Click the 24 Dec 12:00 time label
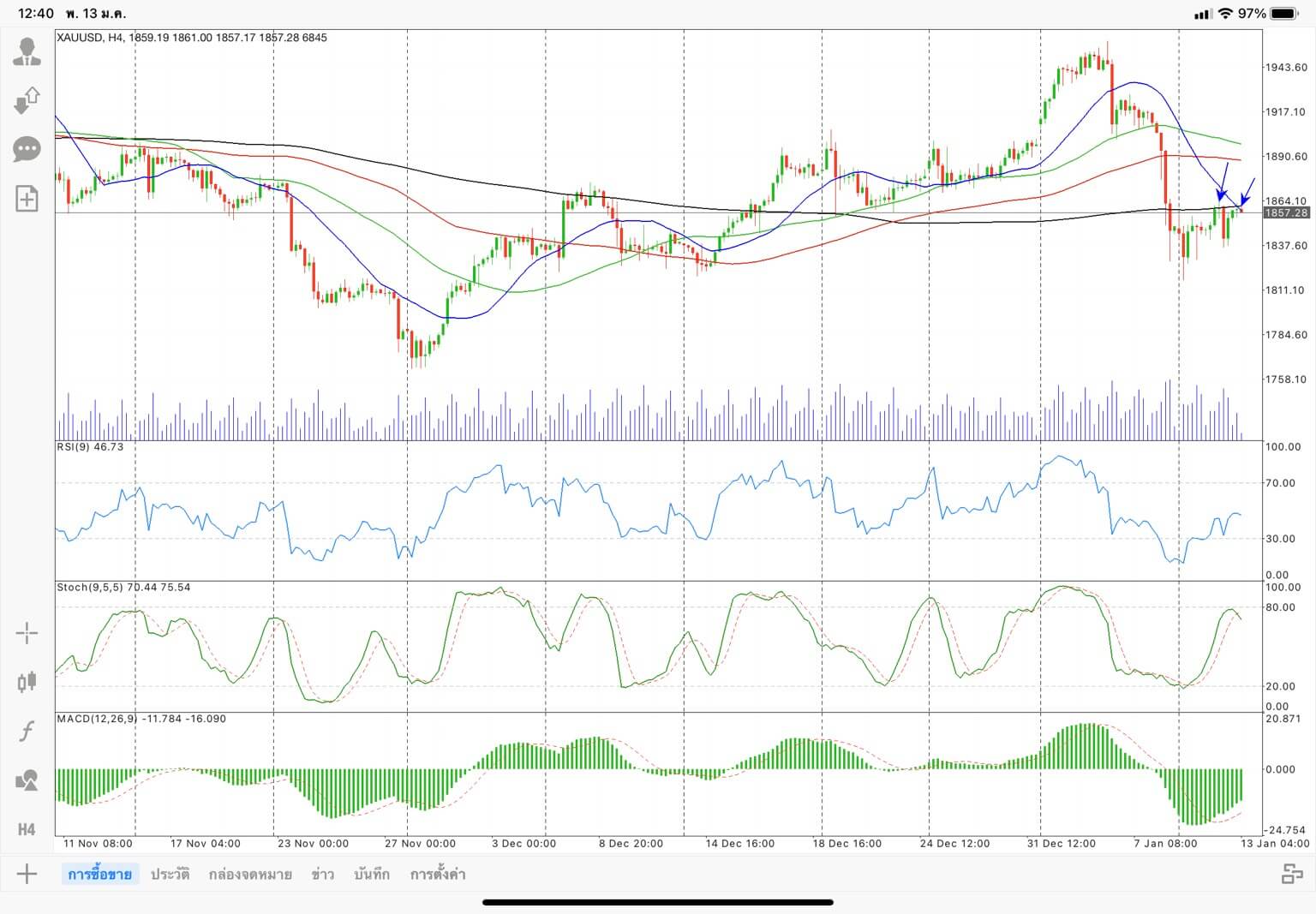Image resolution: width=1316 pixels, height=914 pixels. coord(954,844)
